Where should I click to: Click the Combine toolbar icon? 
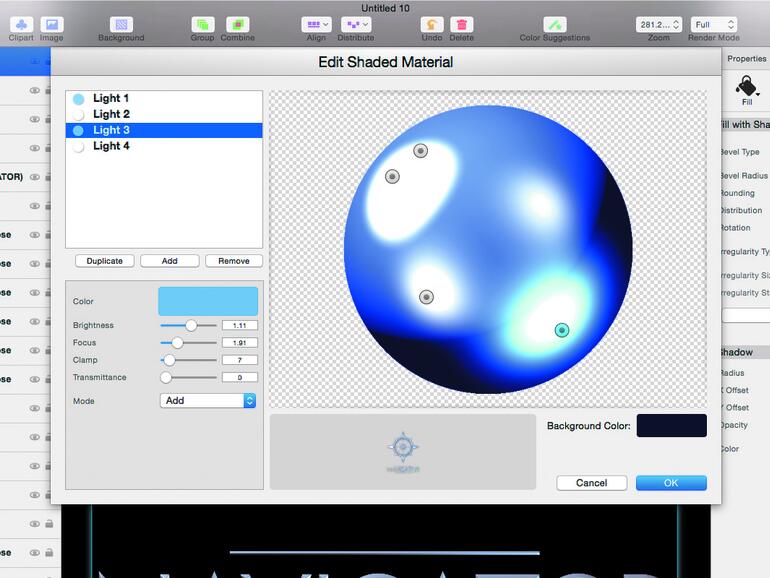coord(238,25)
